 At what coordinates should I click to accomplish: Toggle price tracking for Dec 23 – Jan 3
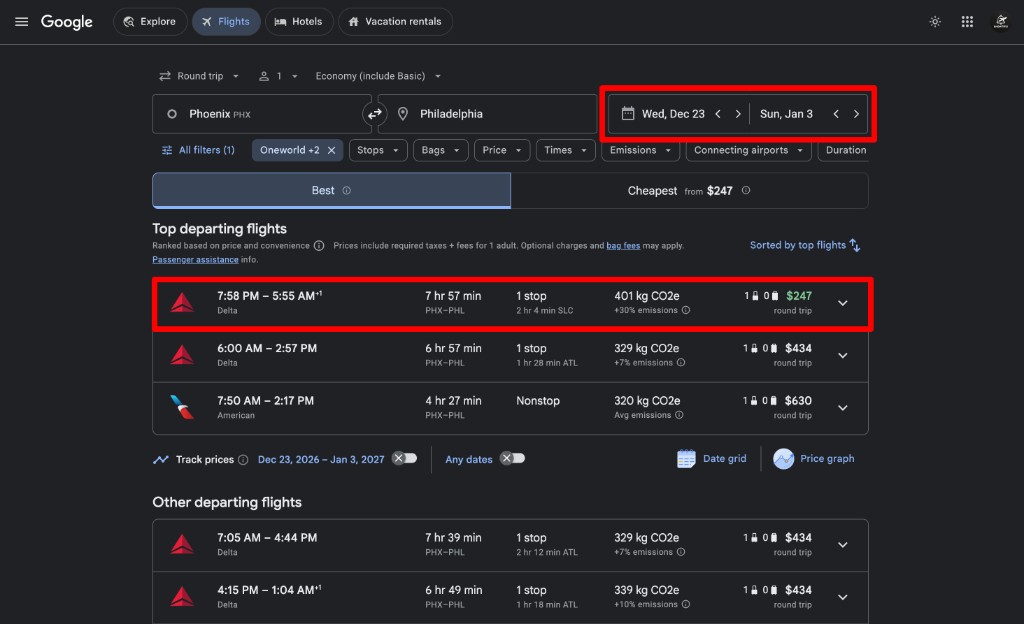point(404,458)
